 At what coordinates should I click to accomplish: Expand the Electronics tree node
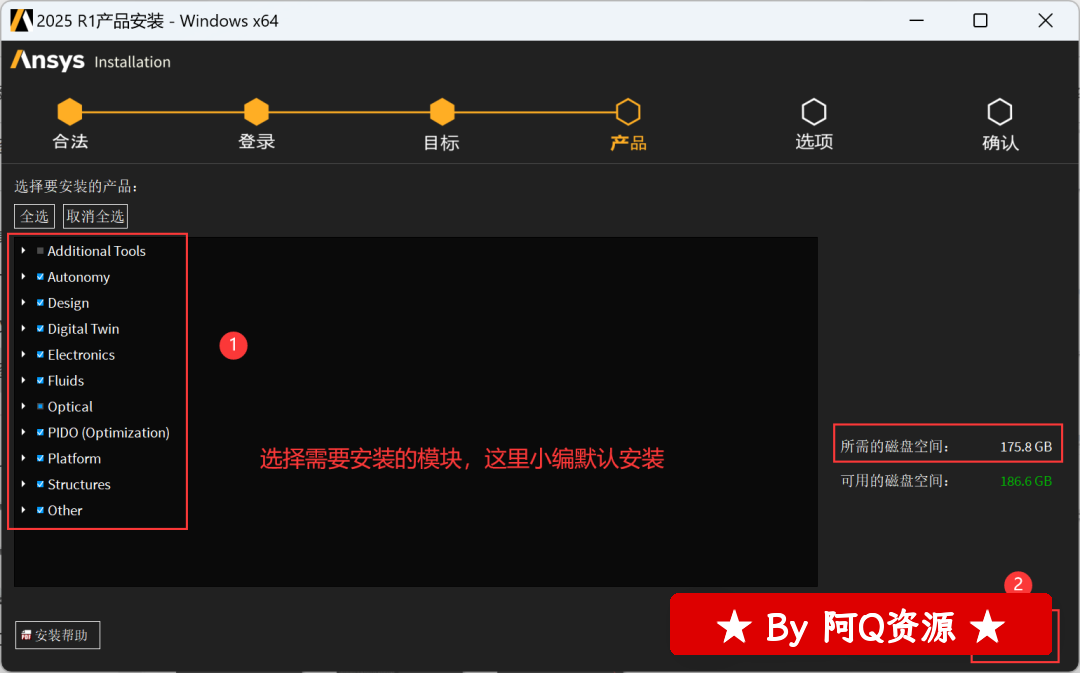point(23,355)
